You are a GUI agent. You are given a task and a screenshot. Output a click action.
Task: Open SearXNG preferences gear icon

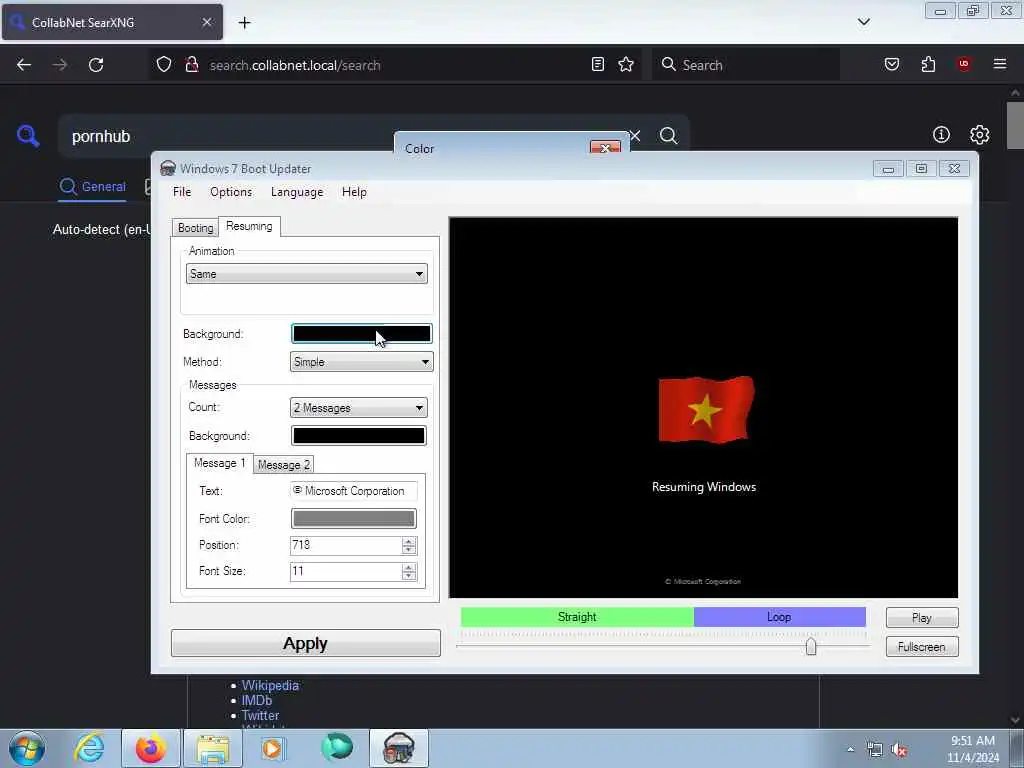(x=979, y=135)
